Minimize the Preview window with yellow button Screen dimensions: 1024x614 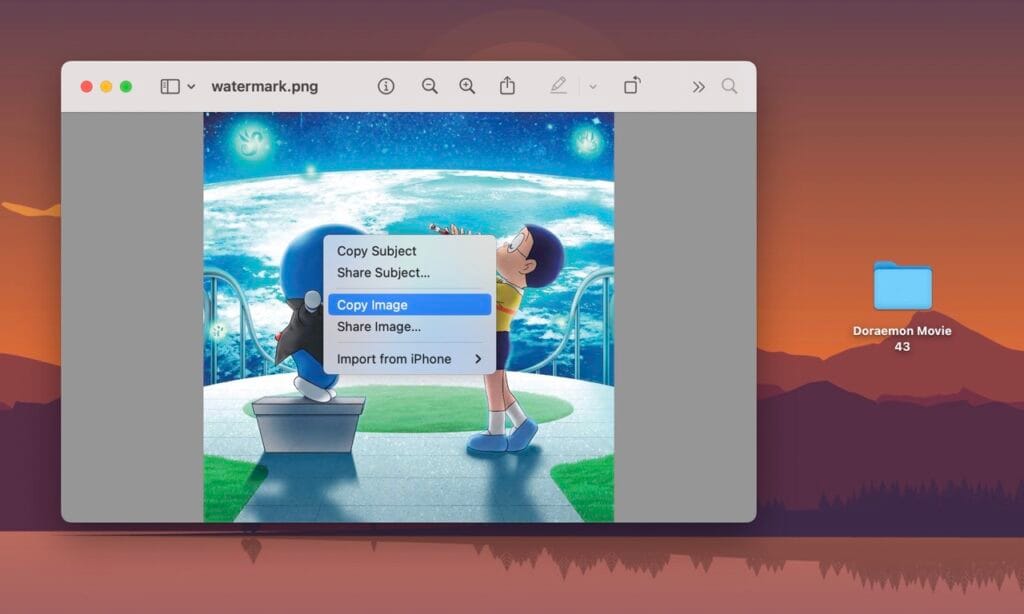tap(106, 86)
